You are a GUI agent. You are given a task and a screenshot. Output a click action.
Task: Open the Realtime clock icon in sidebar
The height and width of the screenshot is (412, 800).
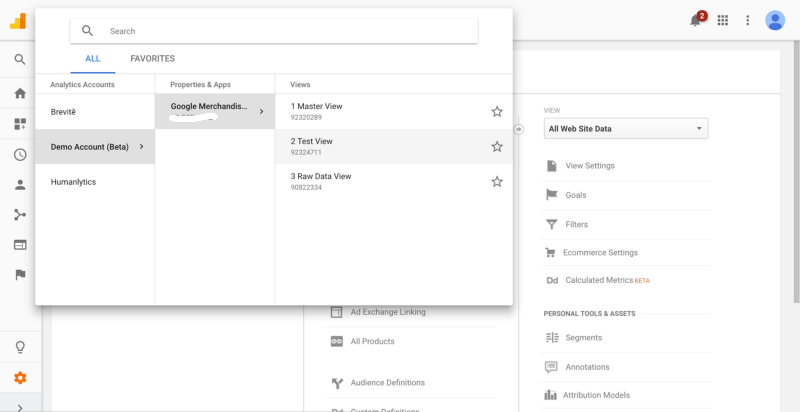pos(20,154)
